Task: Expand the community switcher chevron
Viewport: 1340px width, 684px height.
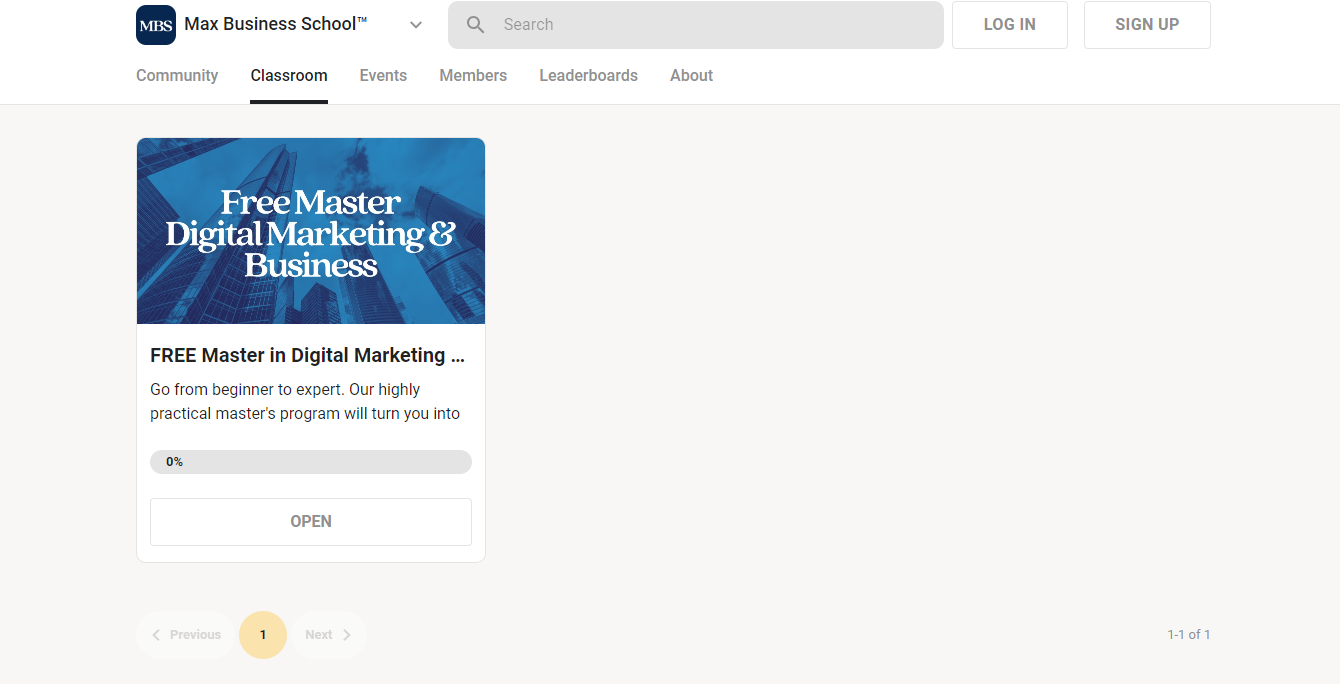Action: point(416,25)
